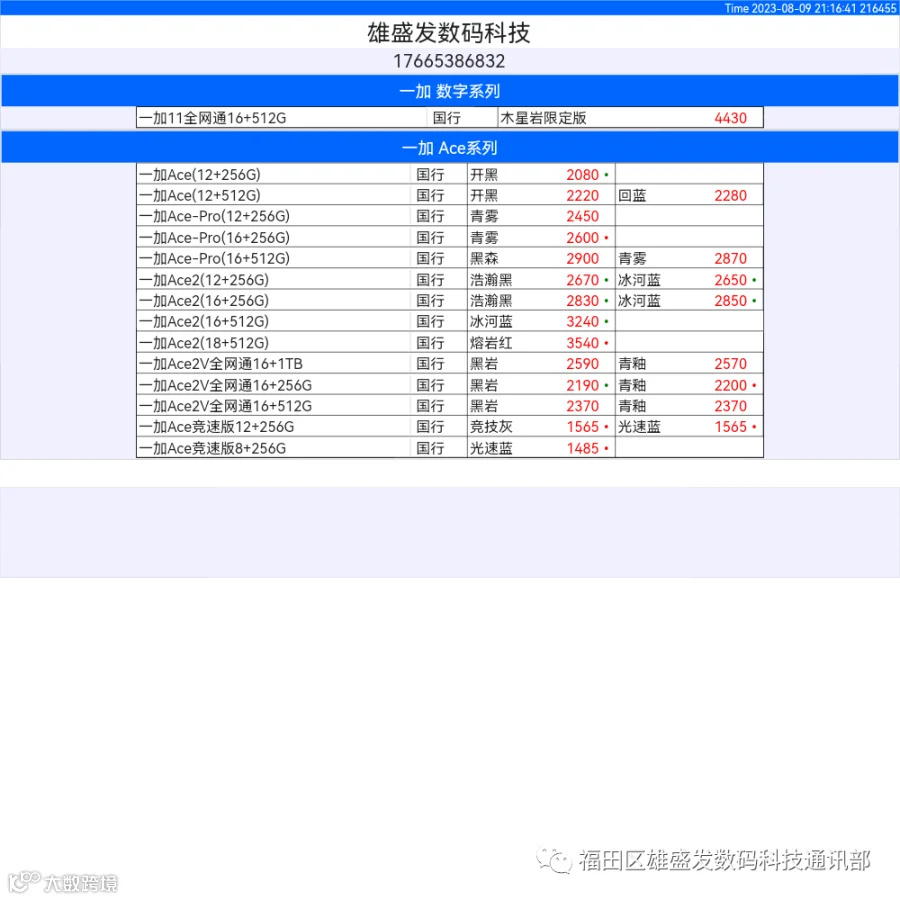
Task: Select the timestamp "Time 2023-08-09 21:16:41"
Action: pyautogui.click(x=790, y=8)
